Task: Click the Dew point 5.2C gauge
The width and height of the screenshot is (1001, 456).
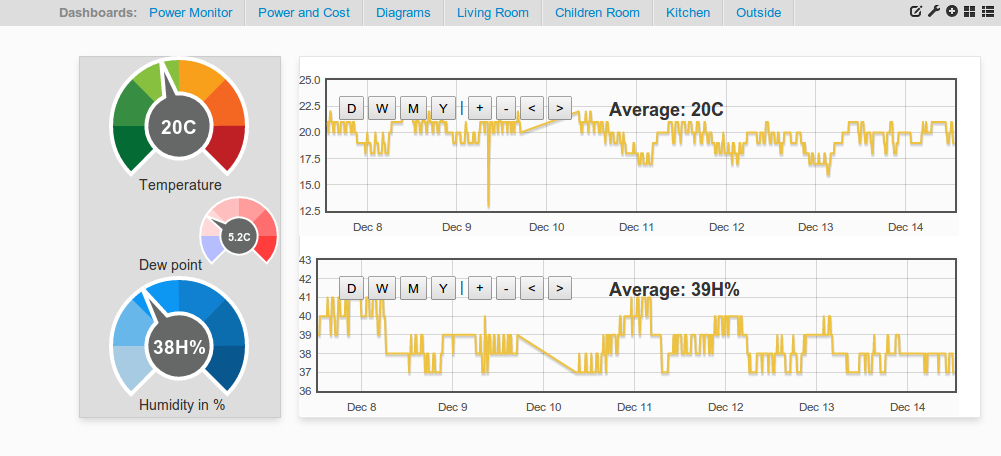Action: 239,230
